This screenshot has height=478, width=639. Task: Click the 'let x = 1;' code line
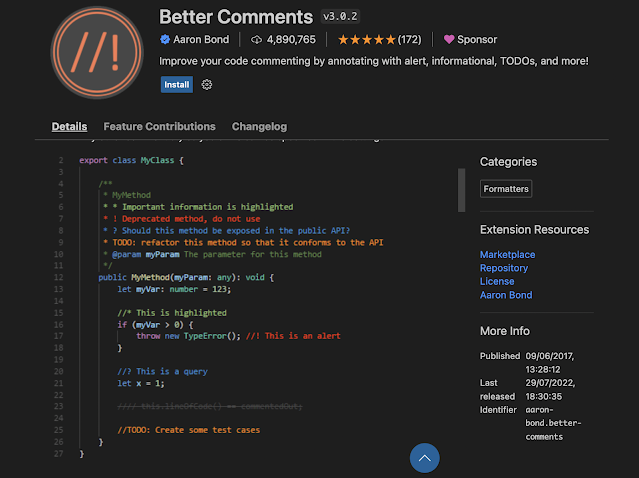point(141,383)
